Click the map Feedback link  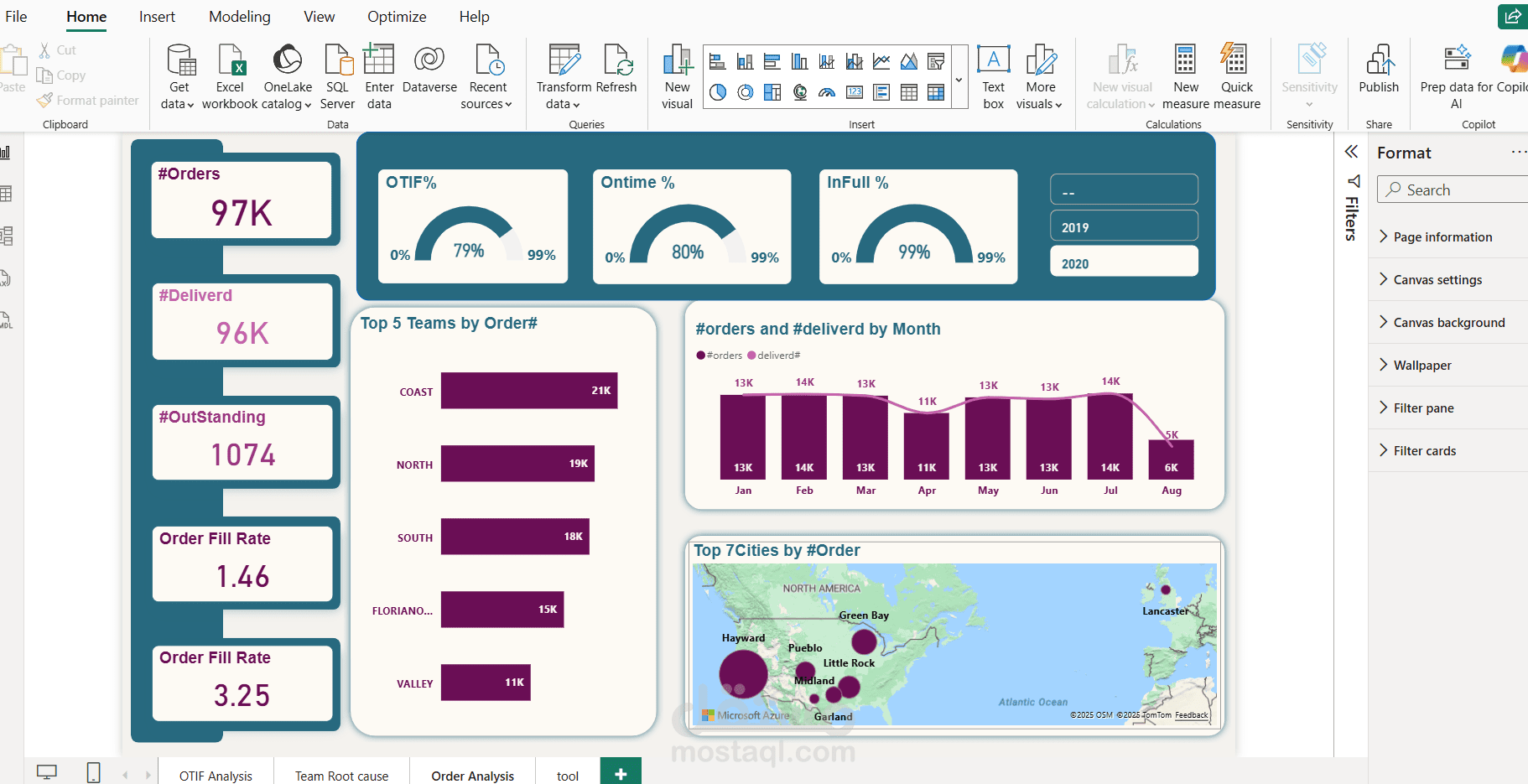pyautogui.click(x=1192, y=715)
